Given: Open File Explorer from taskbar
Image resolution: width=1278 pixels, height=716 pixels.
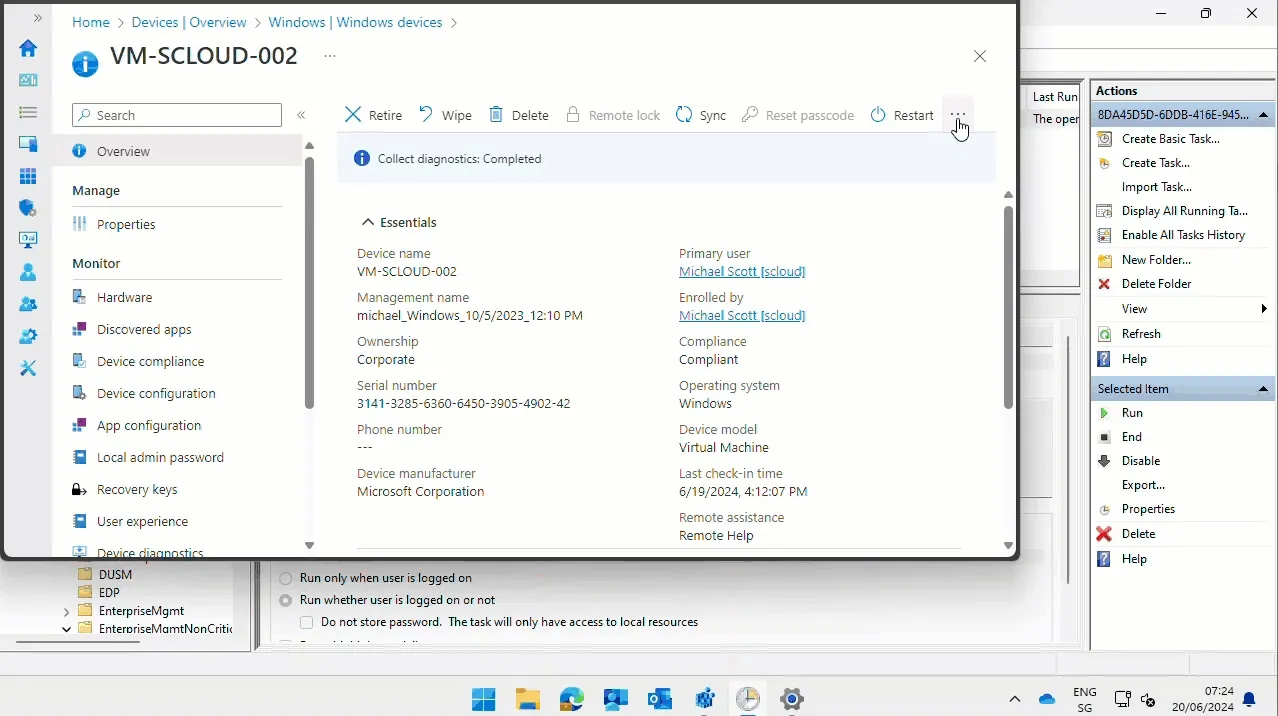Looking at the screenshot, I should 528,699.
